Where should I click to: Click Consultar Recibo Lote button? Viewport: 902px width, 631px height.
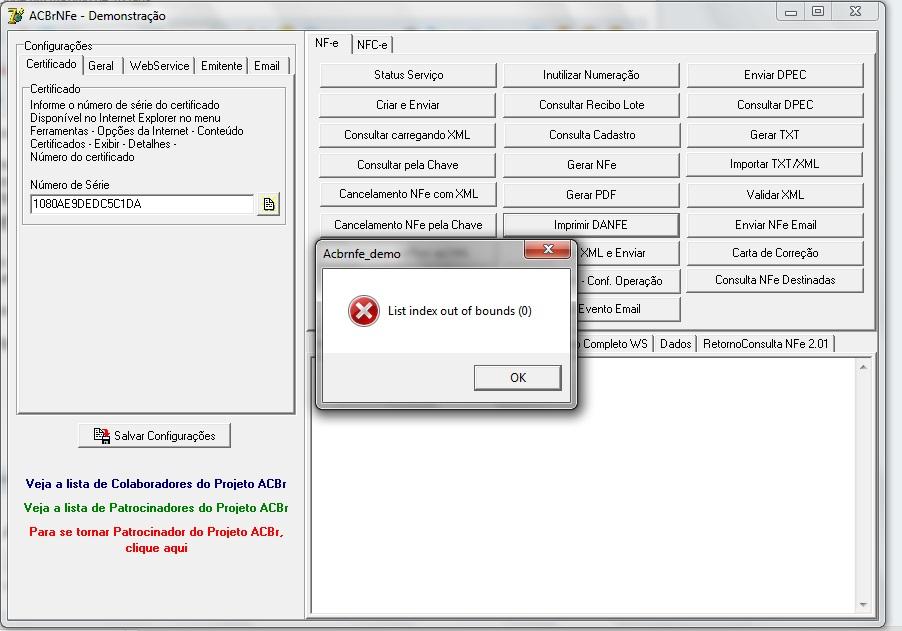tap(591, 105)
